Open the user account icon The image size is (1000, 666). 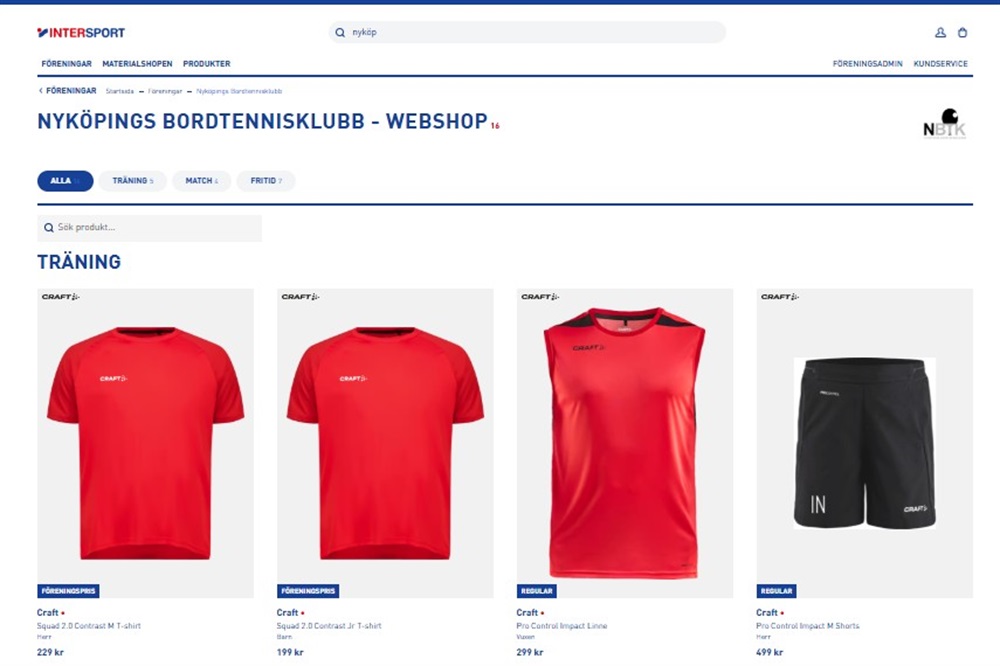(x=940, y=33)
